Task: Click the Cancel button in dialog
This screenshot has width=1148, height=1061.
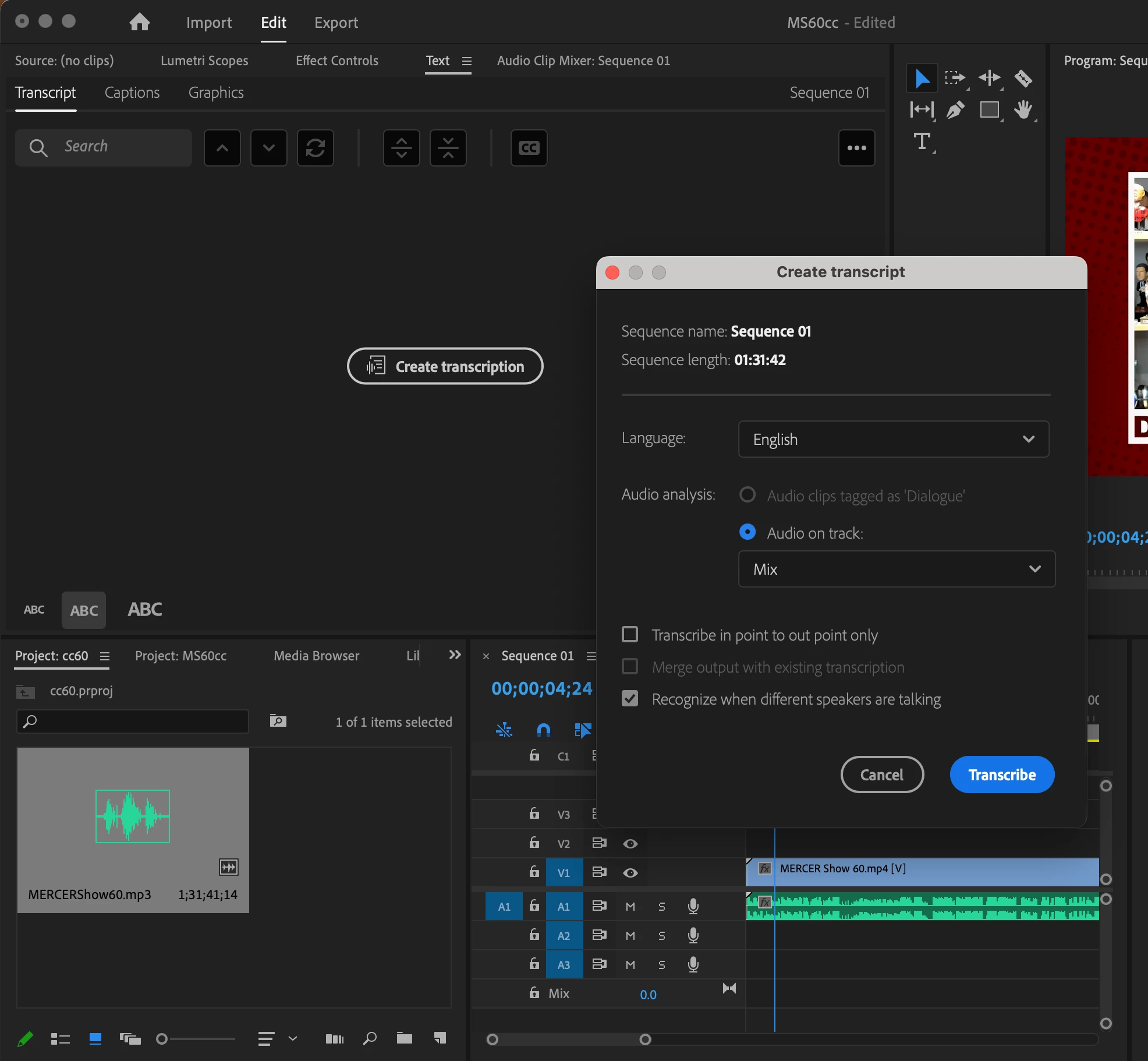Action: click(x=881, y=774)
